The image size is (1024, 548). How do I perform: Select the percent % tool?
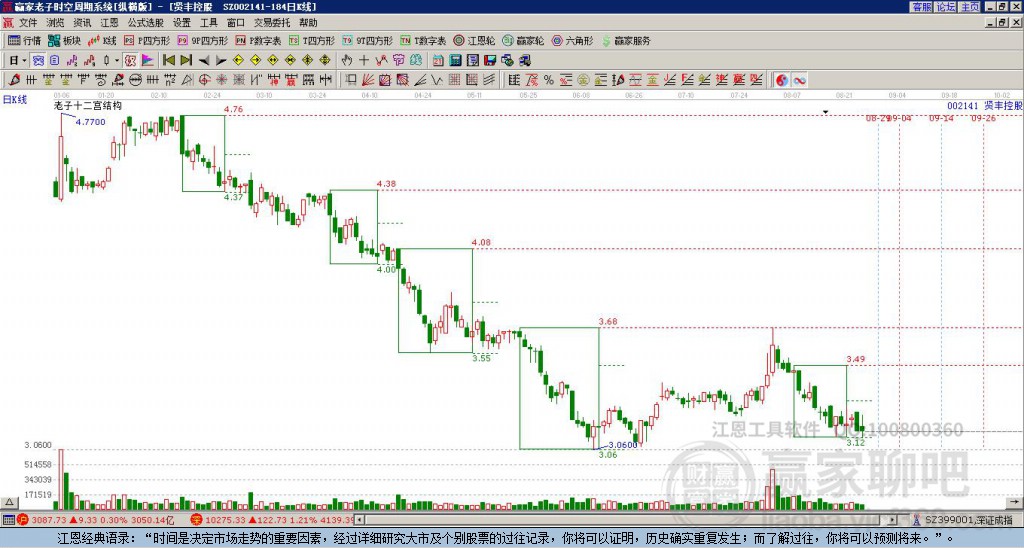[549, 80]
